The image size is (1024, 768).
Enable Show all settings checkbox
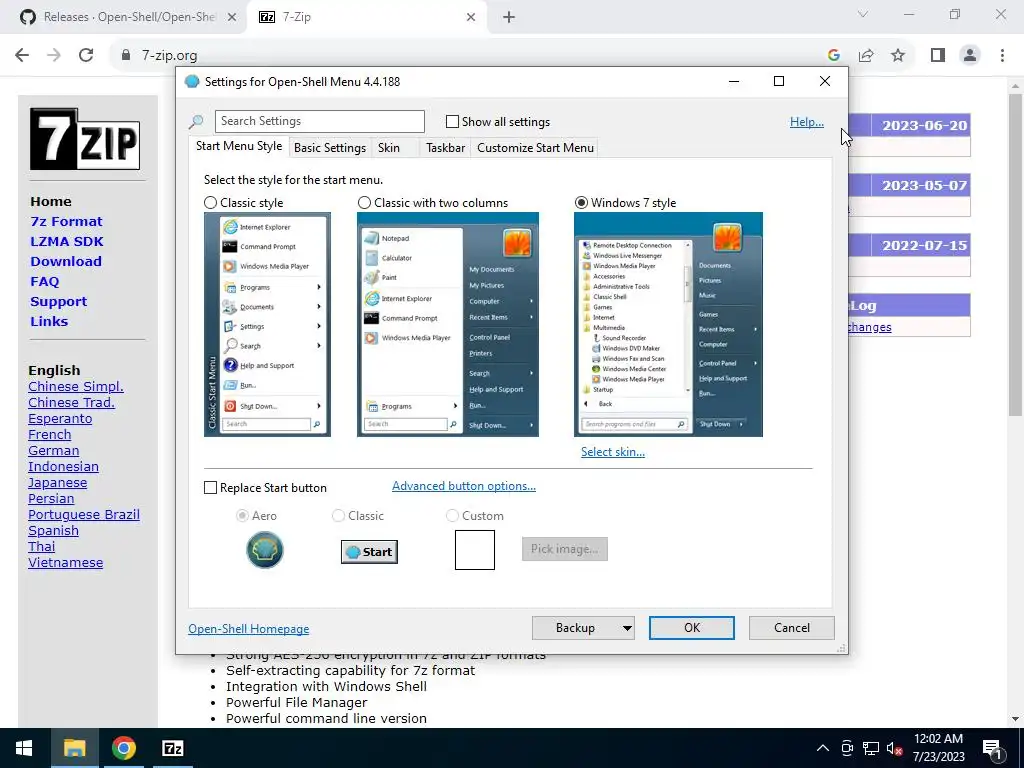pyautogui.click(x=452, y=121)
